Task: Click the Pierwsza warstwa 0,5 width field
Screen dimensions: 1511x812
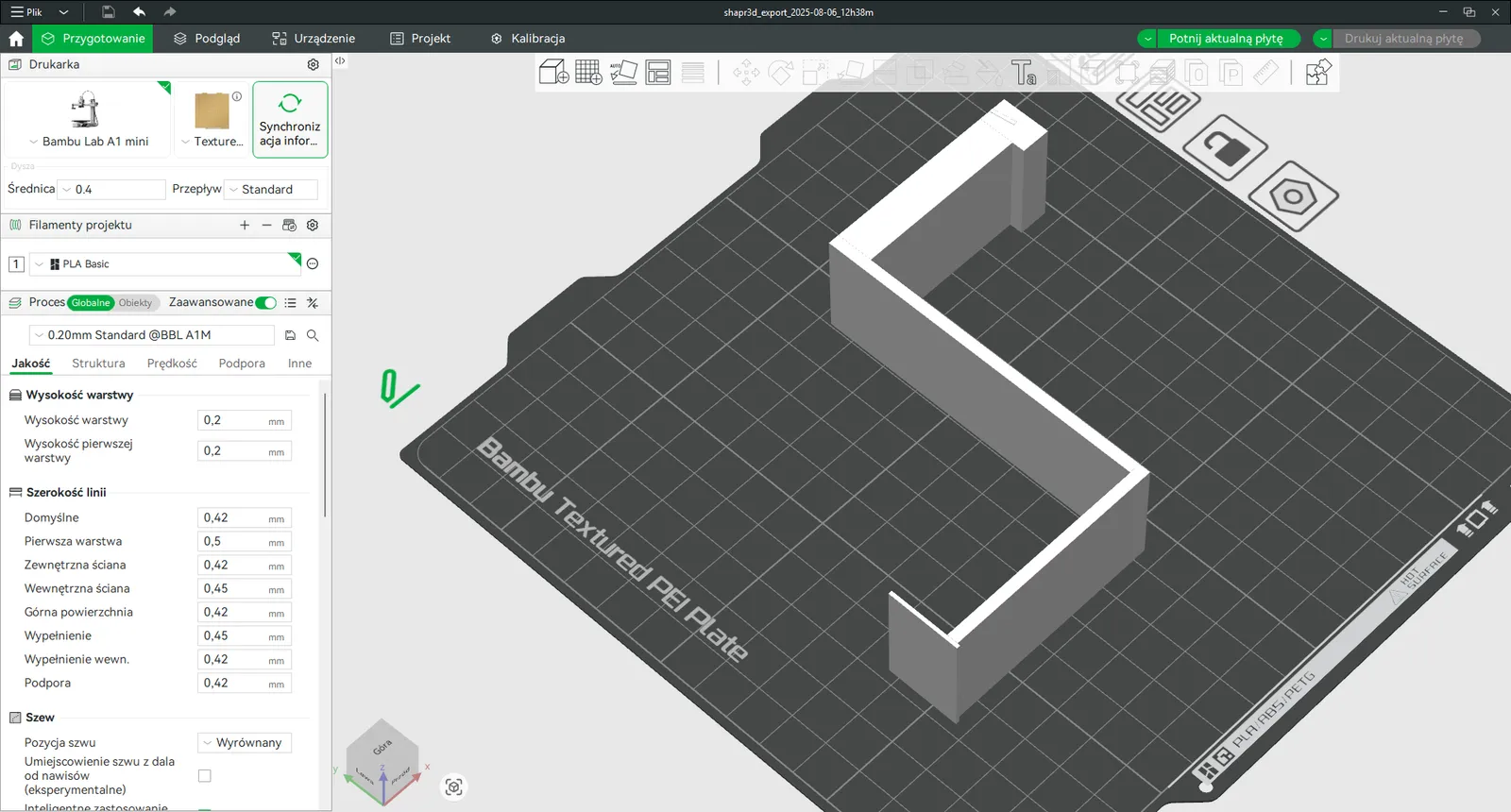Action: pos(245,542)
